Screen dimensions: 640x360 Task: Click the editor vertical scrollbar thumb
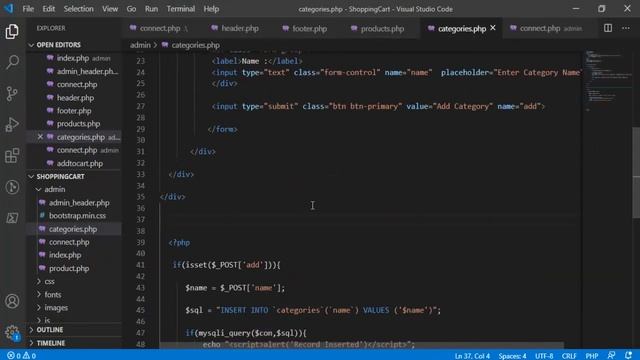(636, 173)
